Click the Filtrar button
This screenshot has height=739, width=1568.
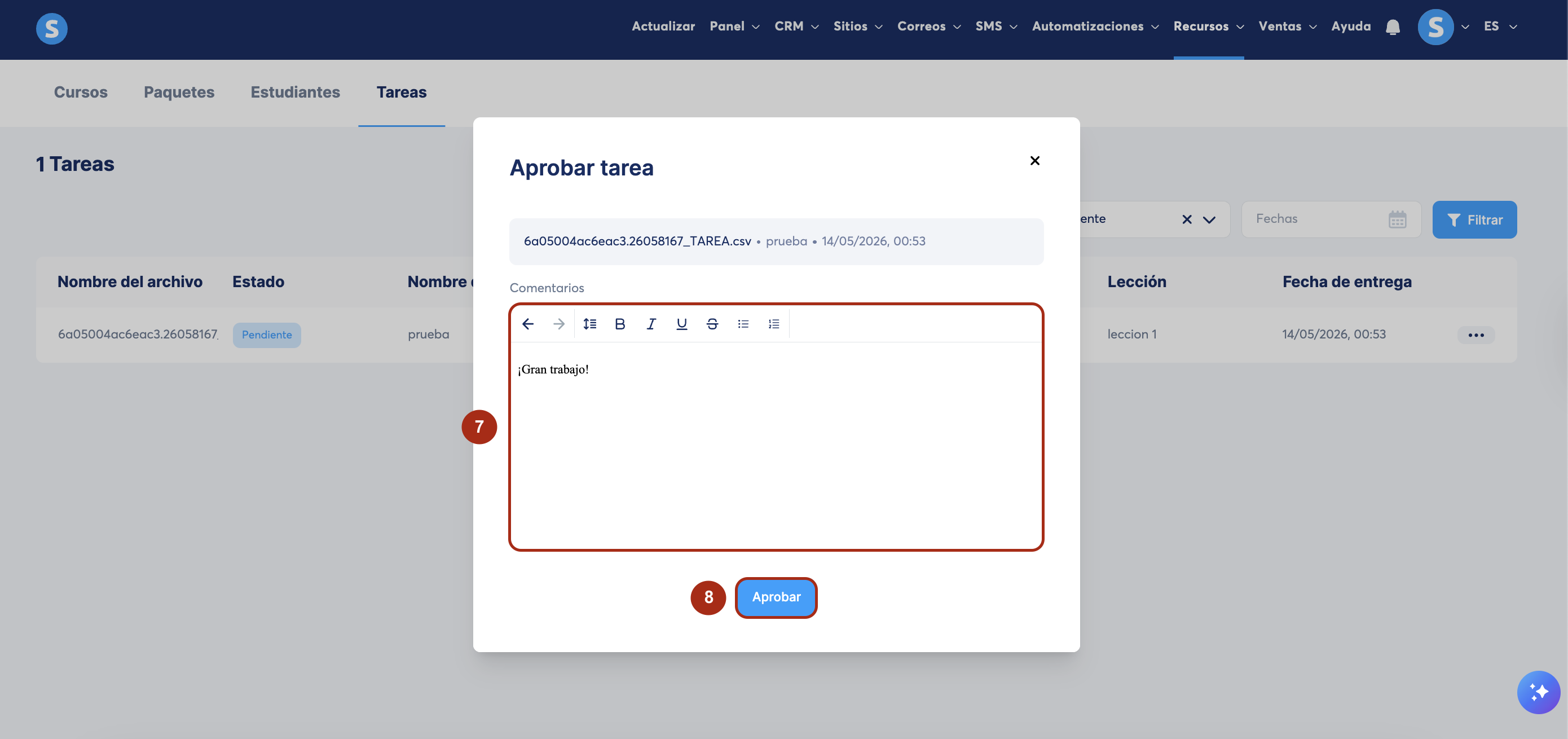click(1474, 220)
